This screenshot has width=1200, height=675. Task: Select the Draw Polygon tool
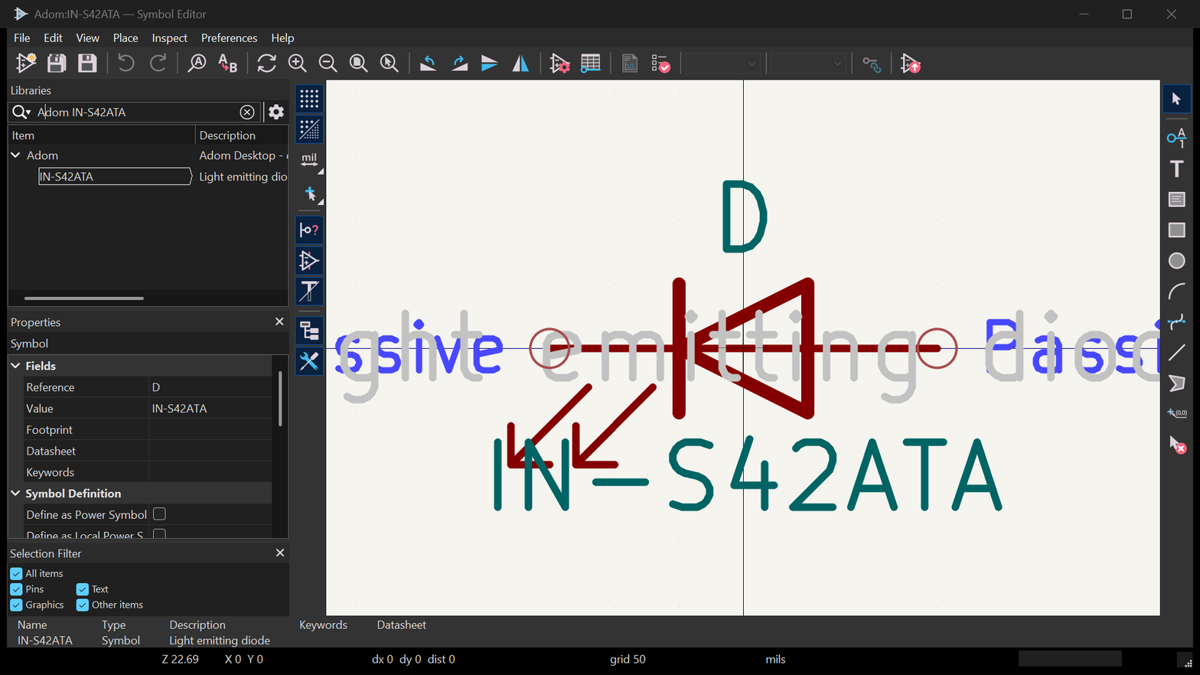1177,383
